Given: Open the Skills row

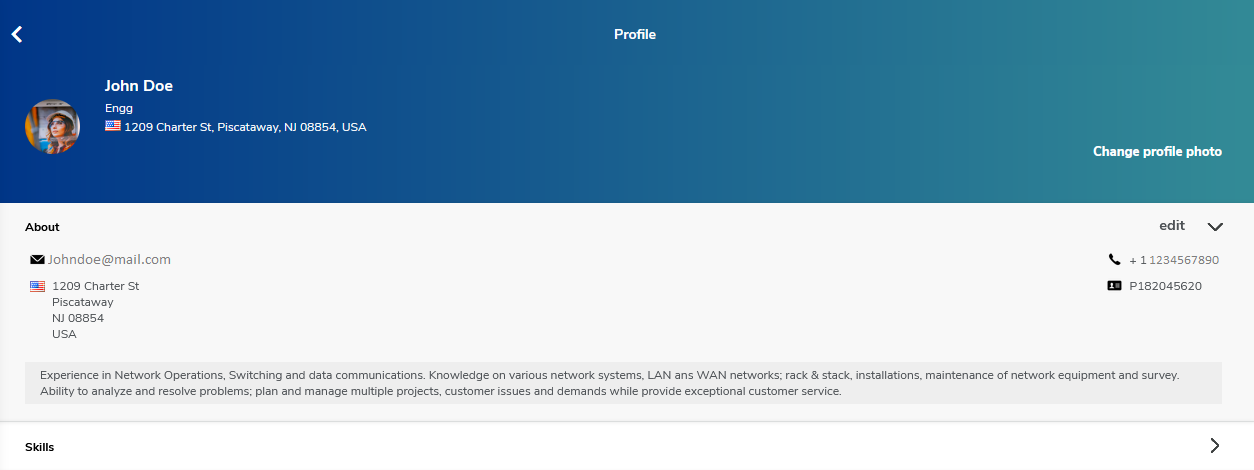Looking at the screenshot, I should tap(627, 446).
